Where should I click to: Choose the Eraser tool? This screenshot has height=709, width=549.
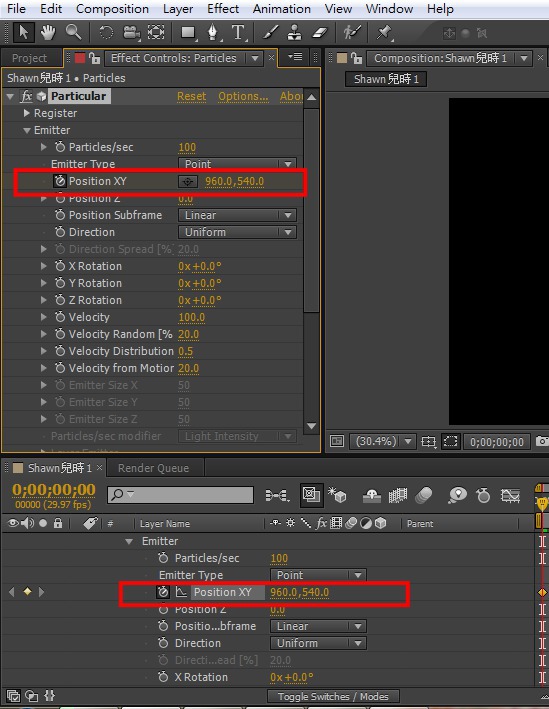pos(319,33)
